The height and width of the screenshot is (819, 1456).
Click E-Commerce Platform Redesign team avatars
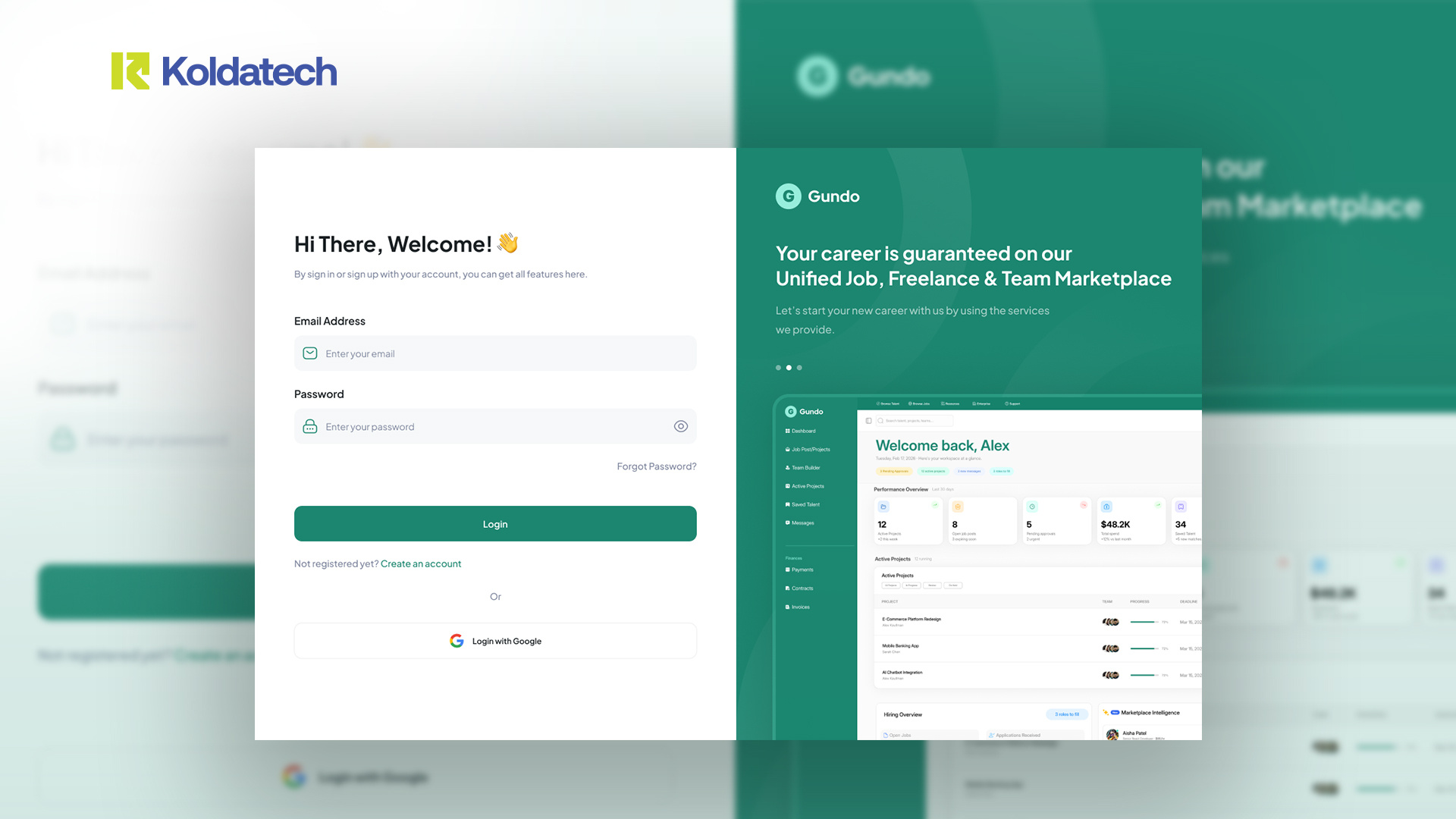pos(1111,622)
